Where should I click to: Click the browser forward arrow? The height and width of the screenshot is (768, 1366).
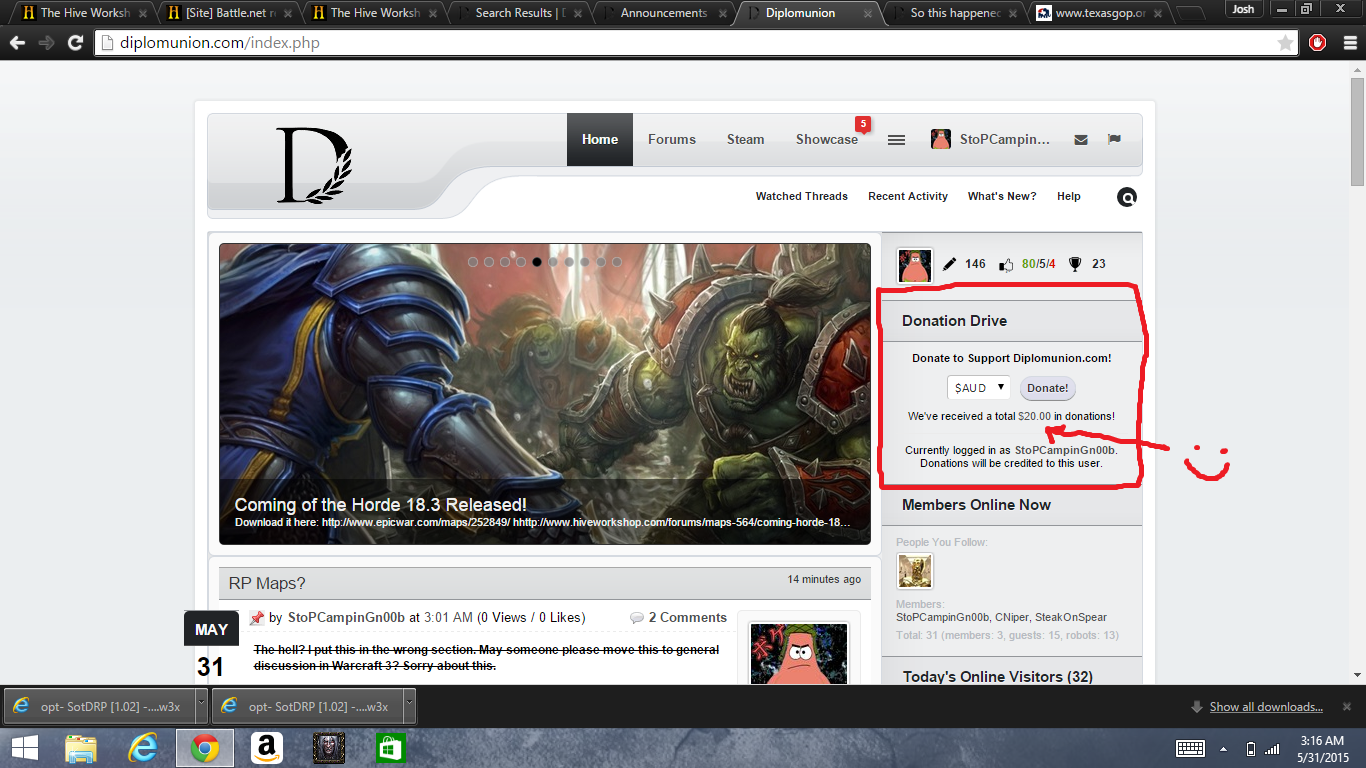[46, 43]
